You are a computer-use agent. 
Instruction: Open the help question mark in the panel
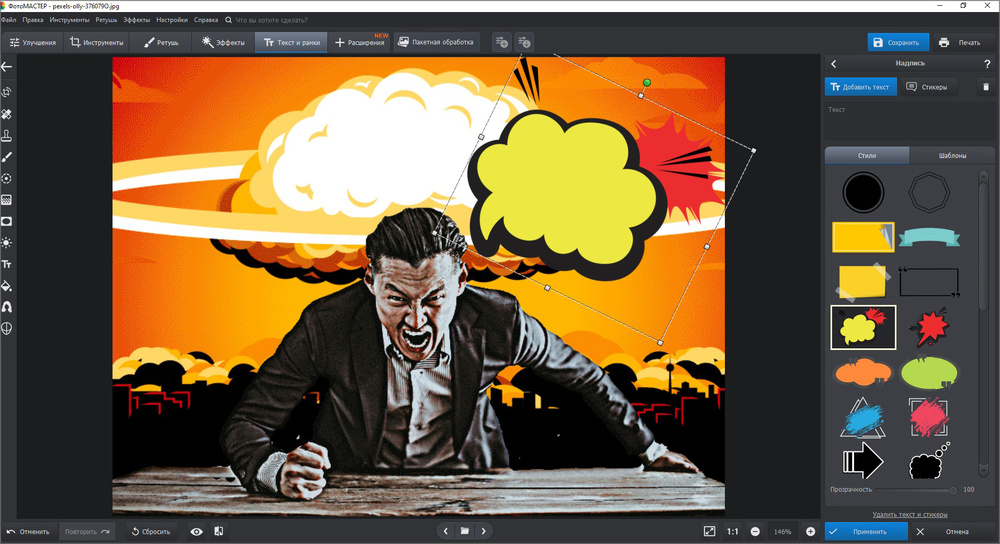987,64
